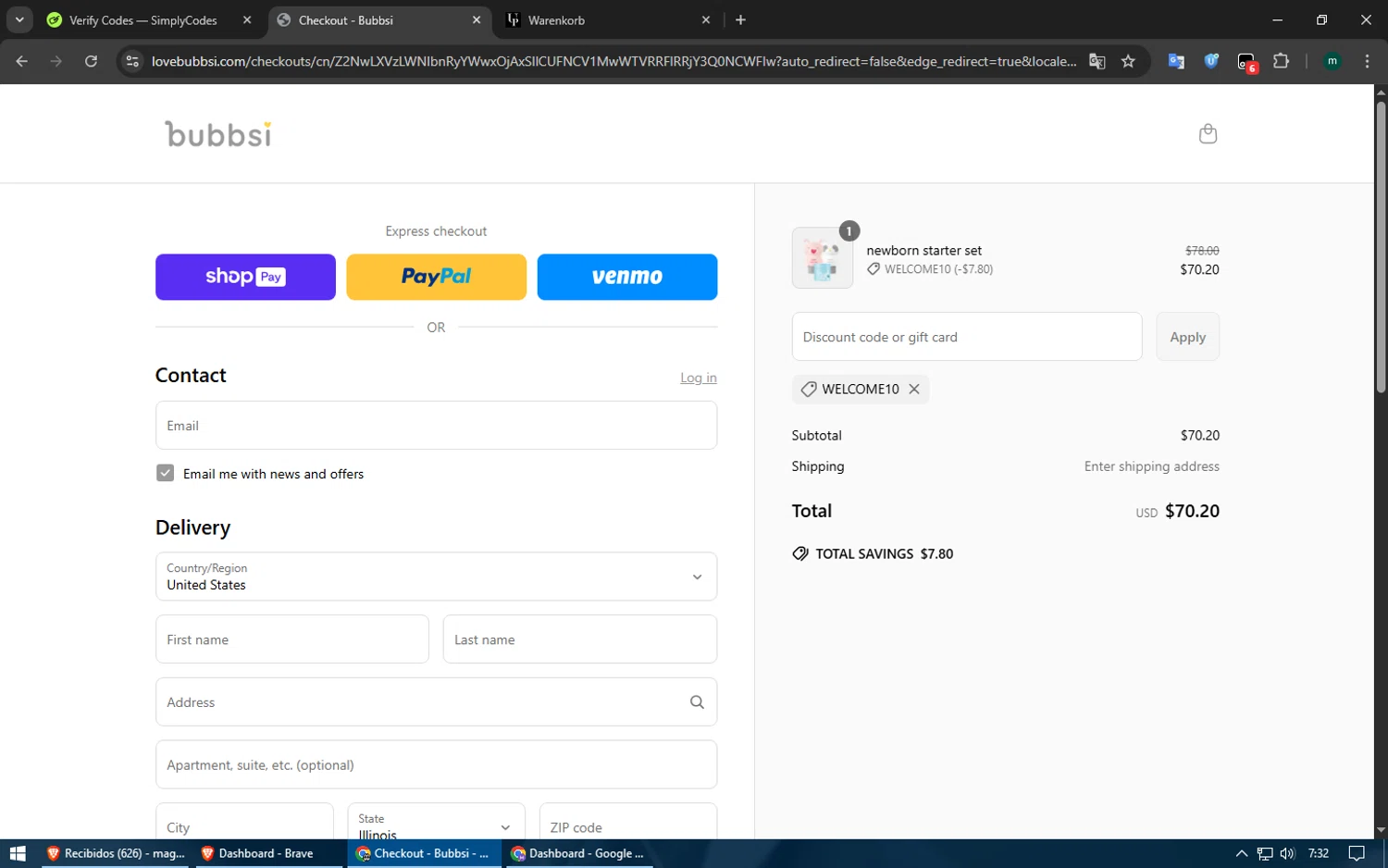Image resolution: width=1388 pixels, height=868 pixels.
Task: Open the Windows Start menu
Action: tap(18, 853)
